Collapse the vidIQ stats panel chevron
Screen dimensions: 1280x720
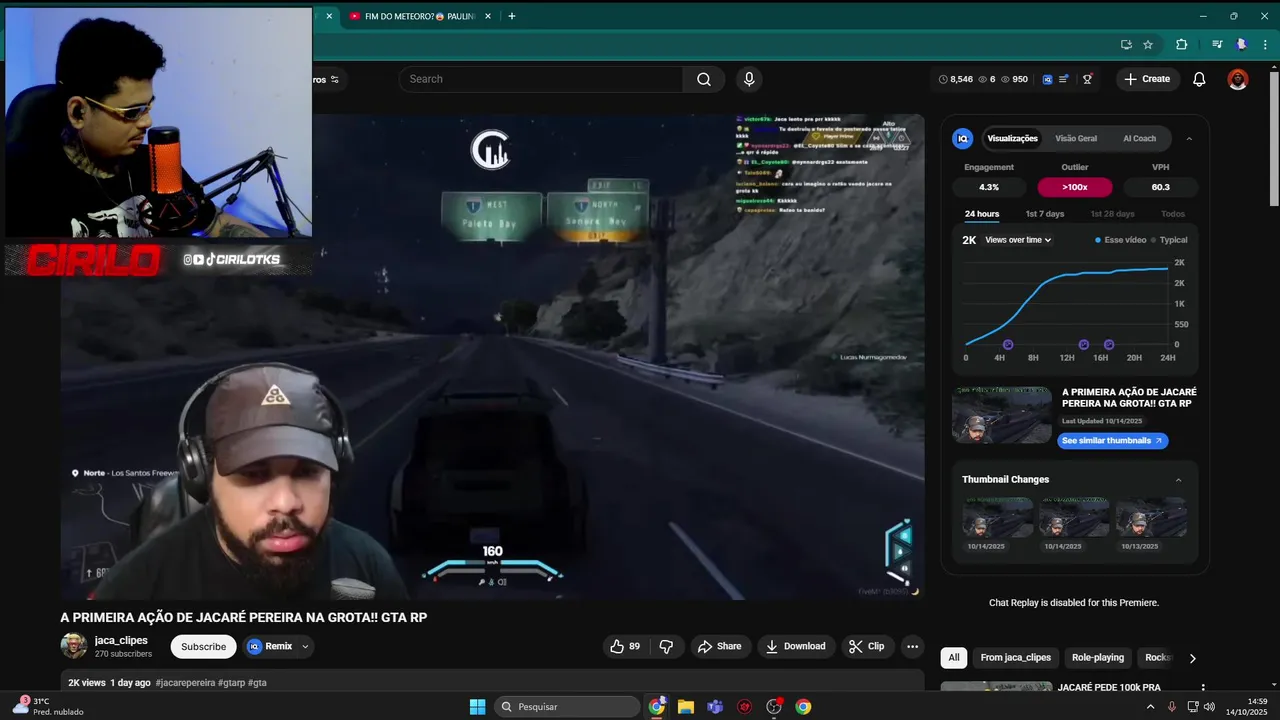click(1189, 139)
